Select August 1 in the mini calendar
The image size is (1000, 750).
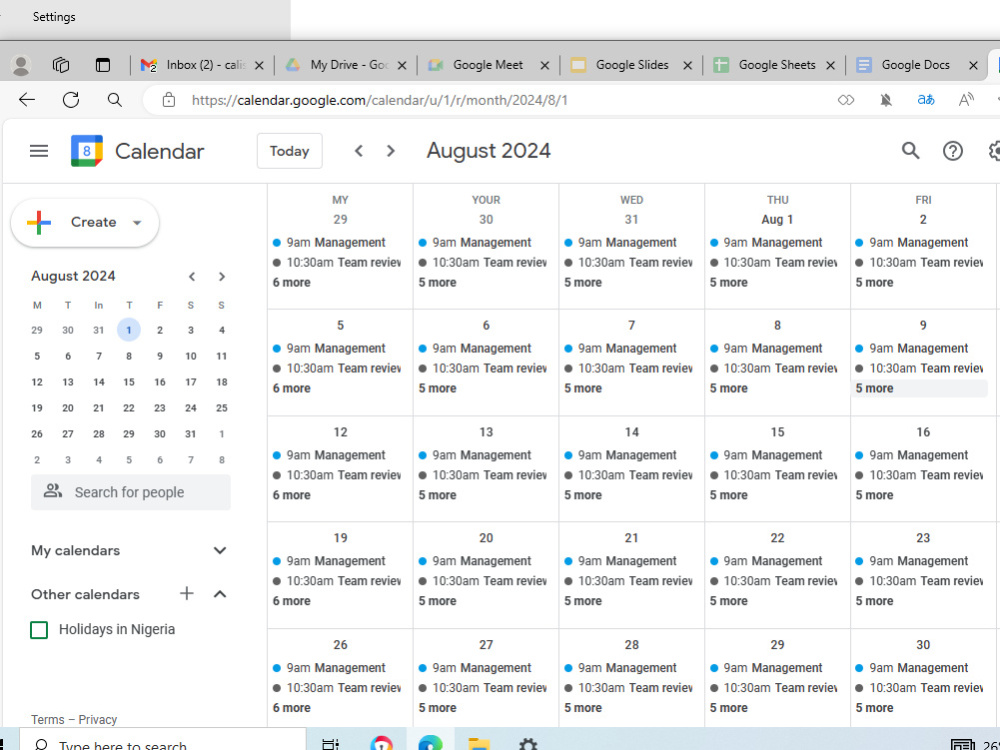(129, 330)
